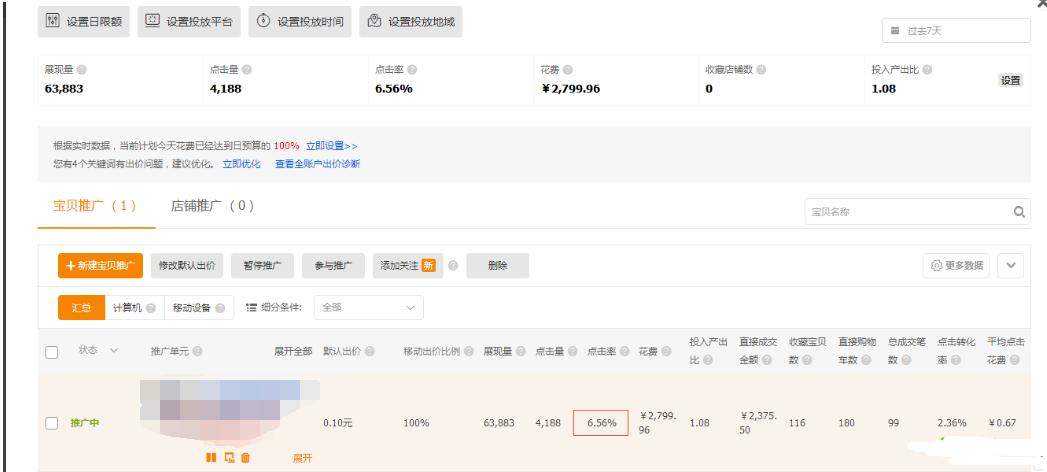1047x472 pixels.
Task: Open the 立即优化 link
Action: (242, 164)
